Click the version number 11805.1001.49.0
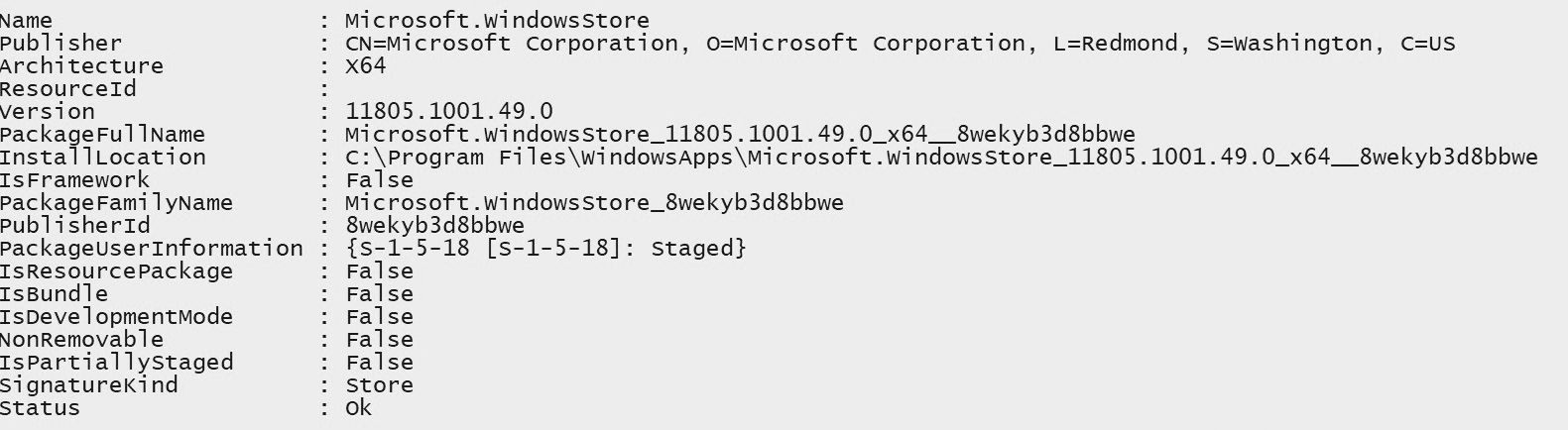The width and height of the screenshot is (1568, 430). pos(448,112)
